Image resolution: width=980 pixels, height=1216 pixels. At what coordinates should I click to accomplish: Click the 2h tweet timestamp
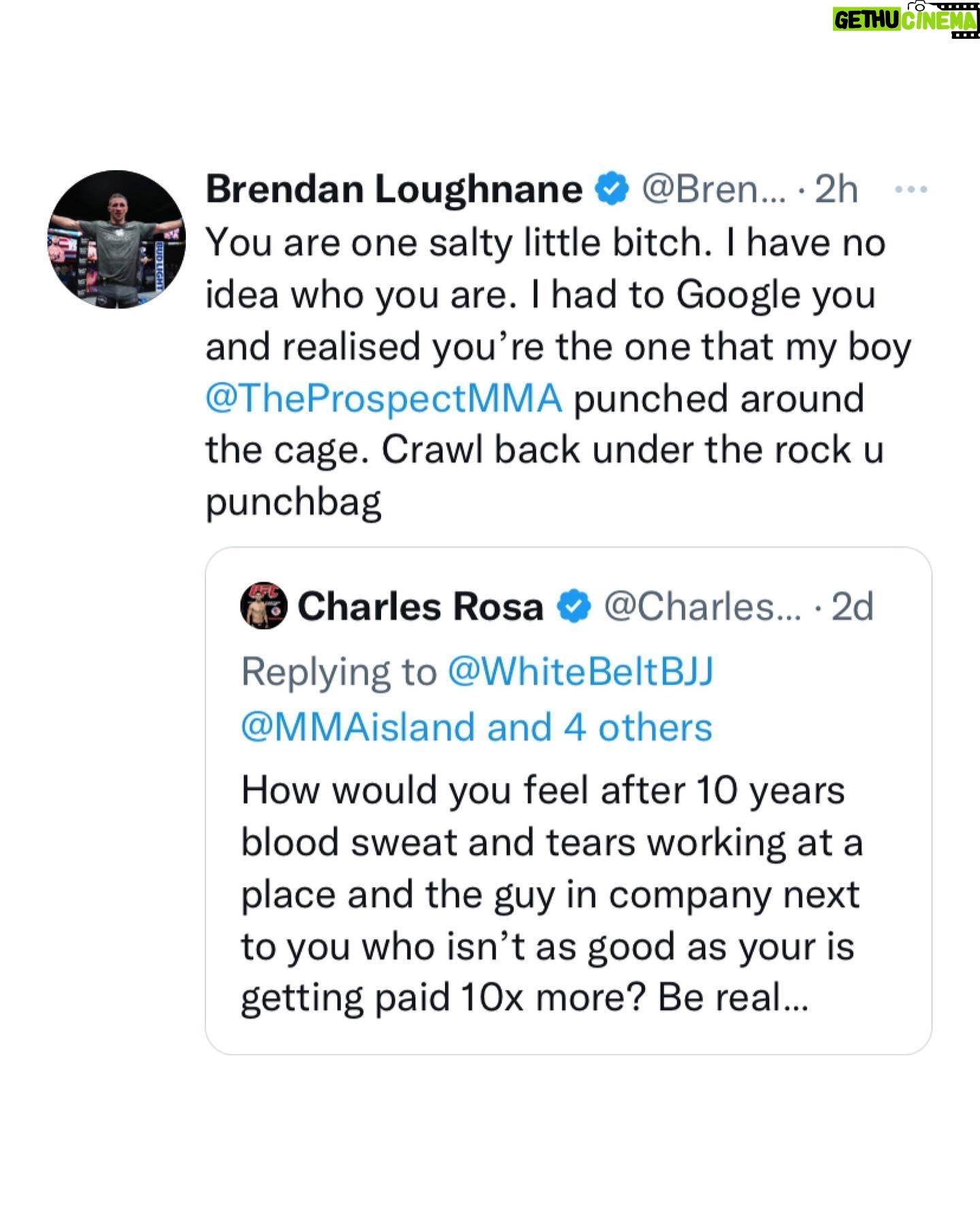click(x=836, y=190)
